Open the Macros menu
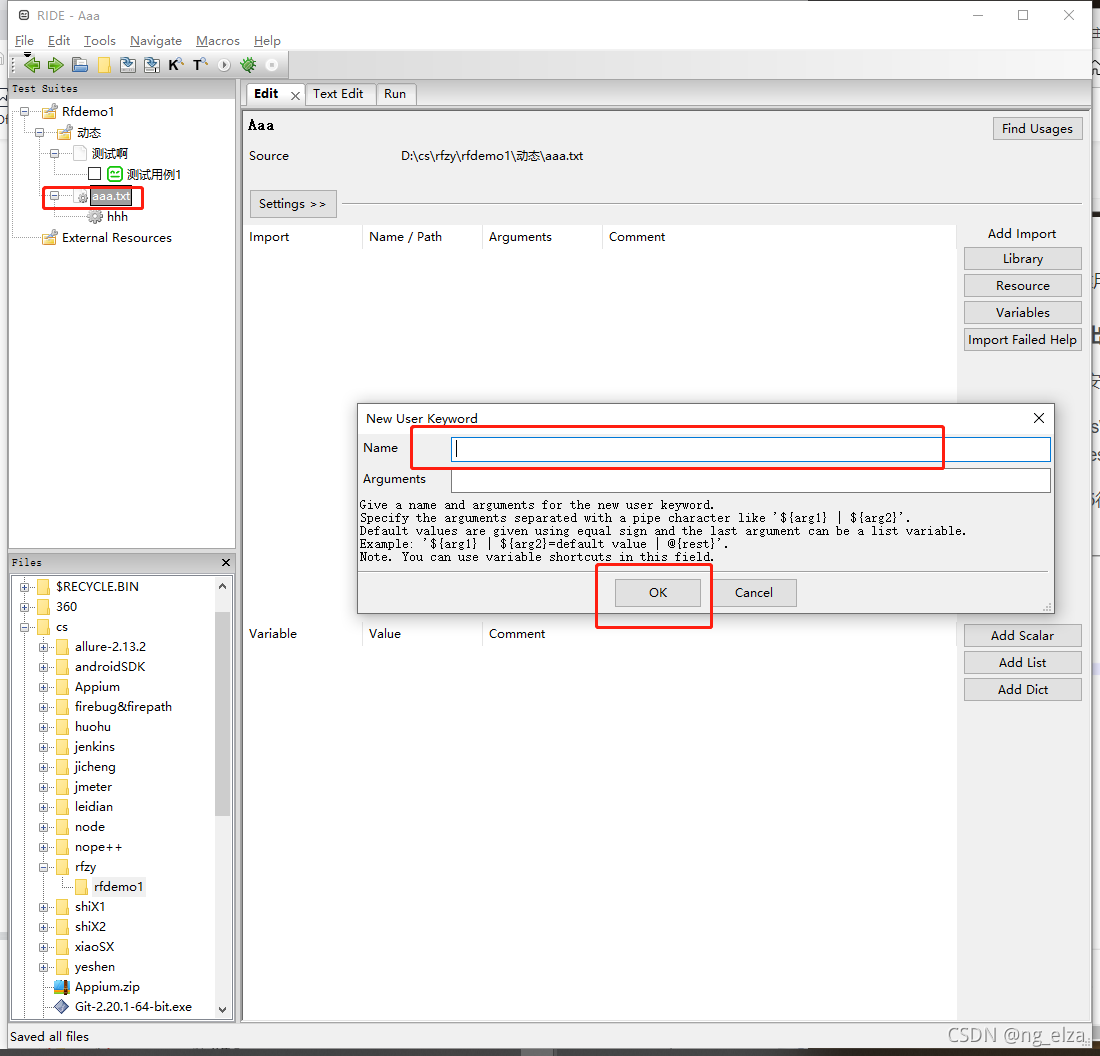Screen dimensions: 1100x1056 [x=217, y=41]
